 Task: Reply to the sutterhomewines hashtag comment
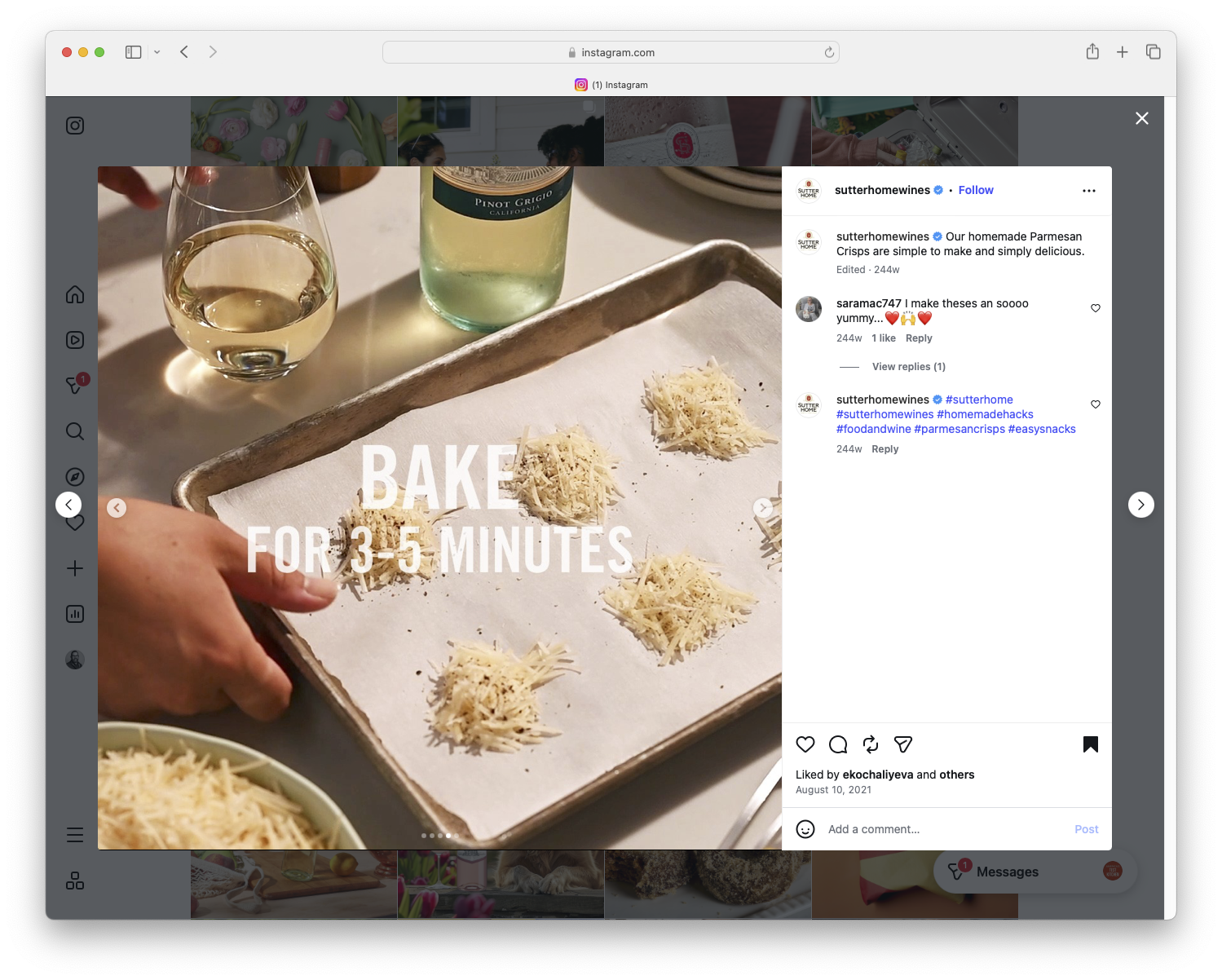885,449
